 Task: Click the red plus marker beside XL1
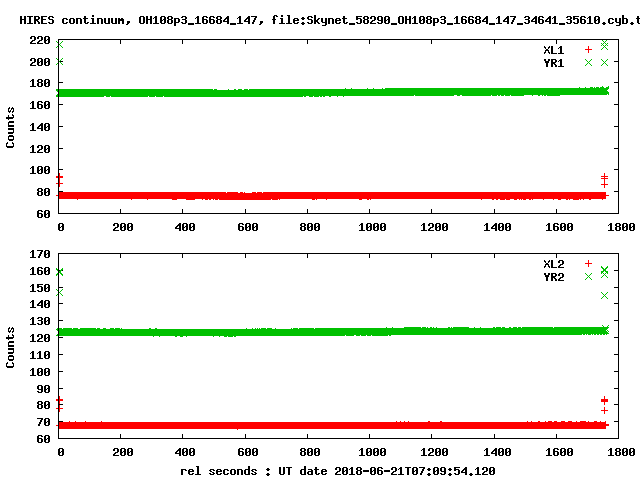[588, 50]
